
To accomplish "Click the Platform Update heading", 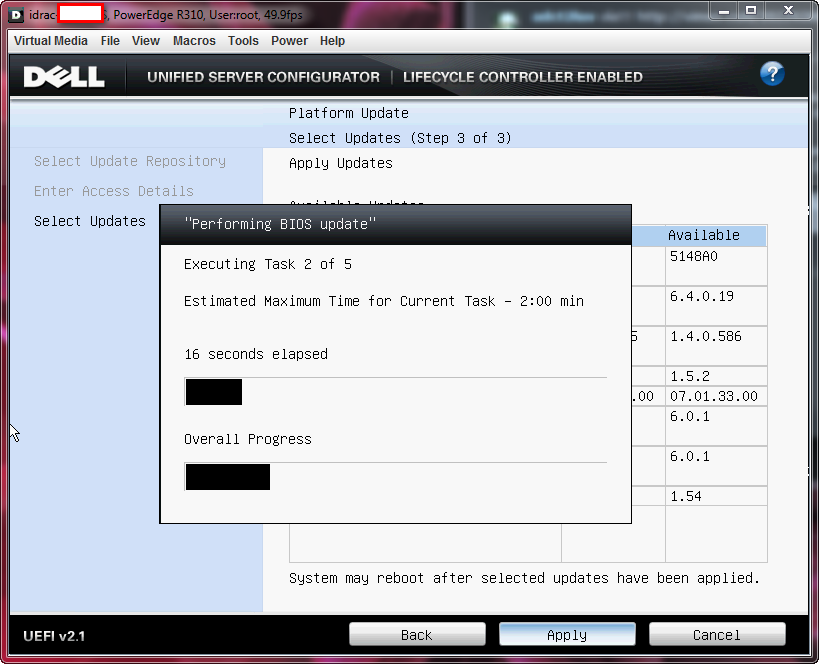I will click(x=349, y=113).
